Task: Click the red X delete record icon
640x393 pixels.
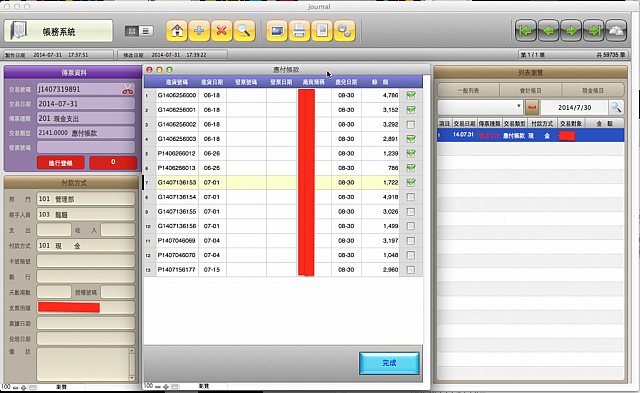Action: coord(222,31)
